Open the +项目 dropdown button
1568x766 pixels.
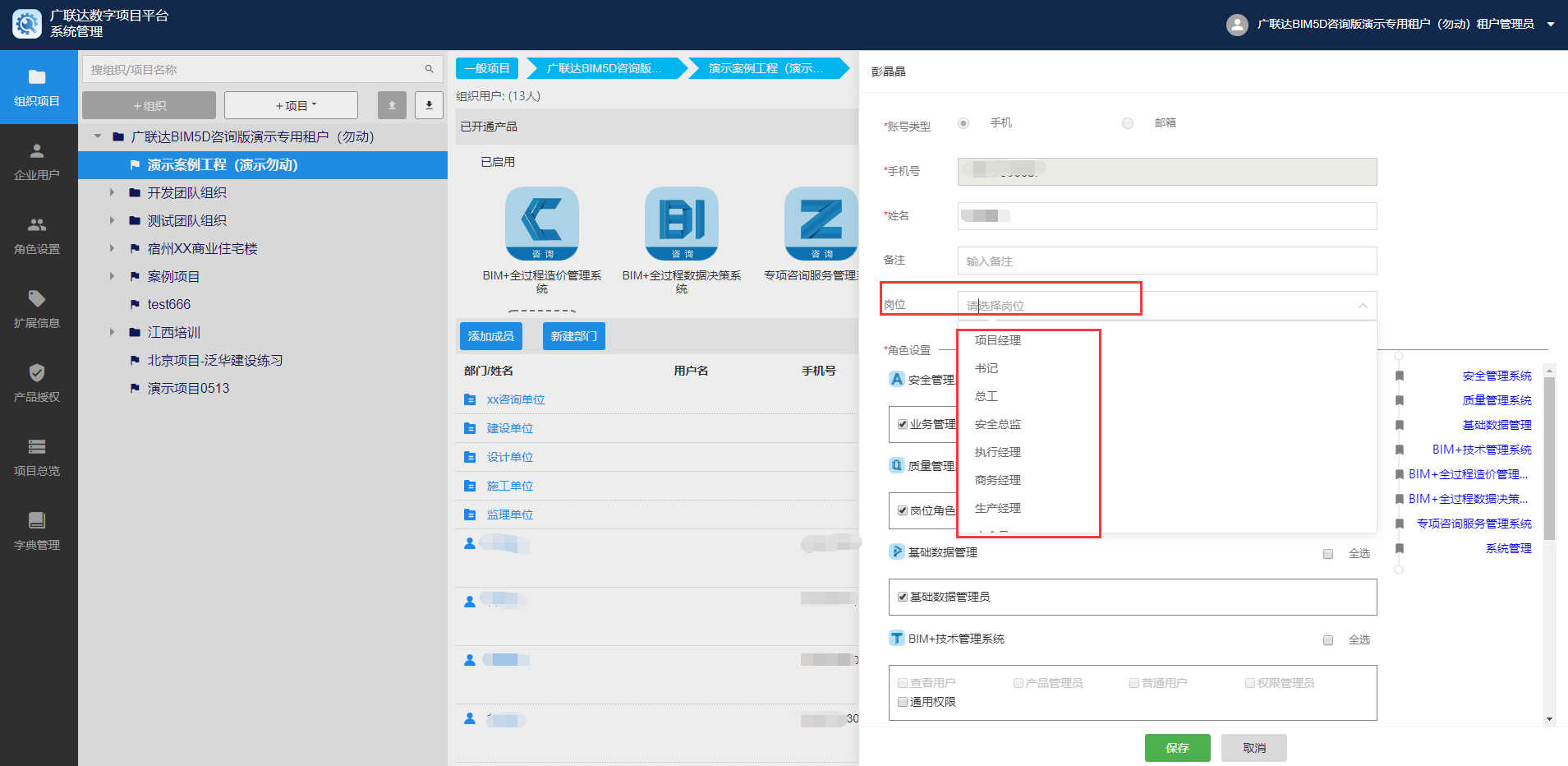pos(291,105)
